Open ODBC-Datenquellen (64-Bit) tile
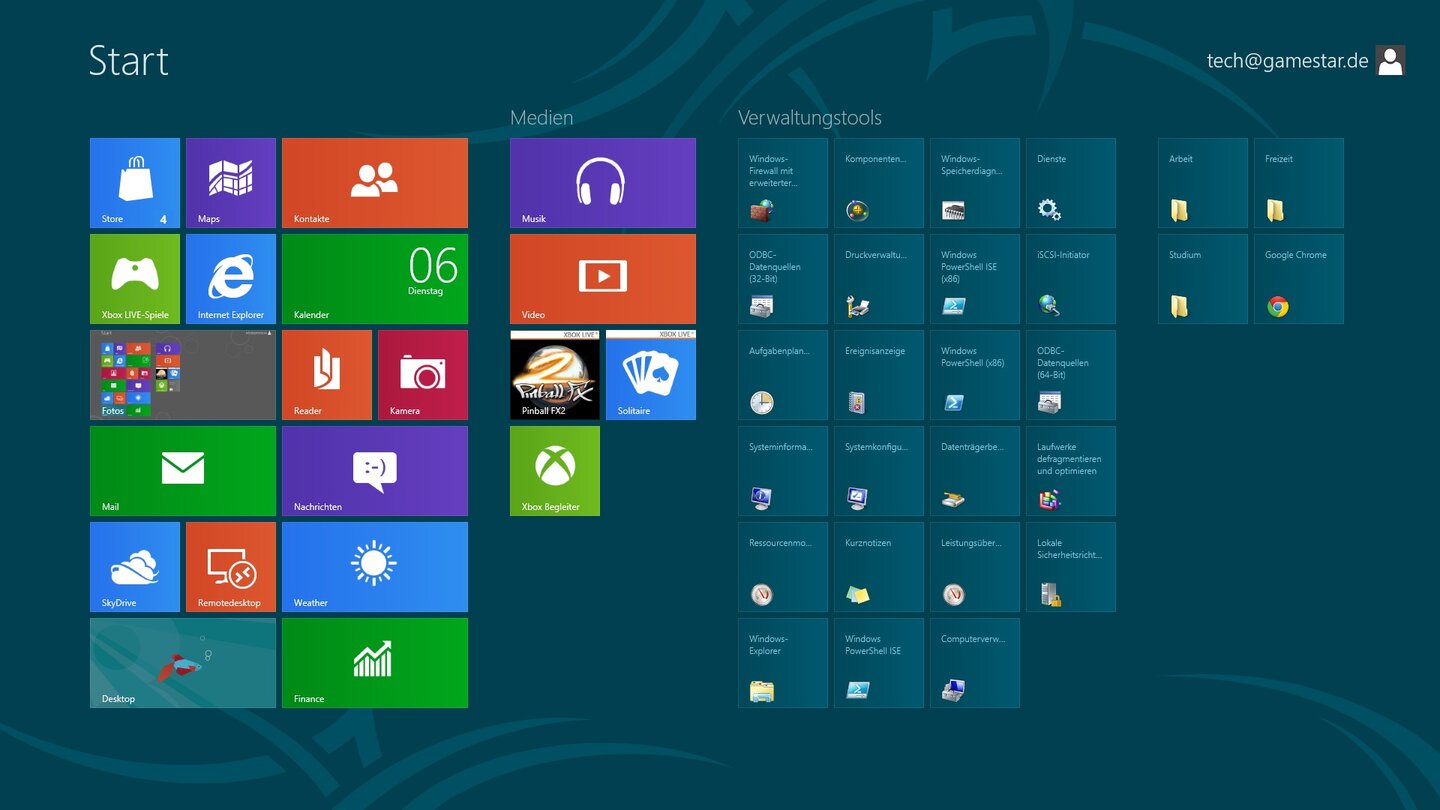1440x810 pixels. click(x=1071, y=375)
